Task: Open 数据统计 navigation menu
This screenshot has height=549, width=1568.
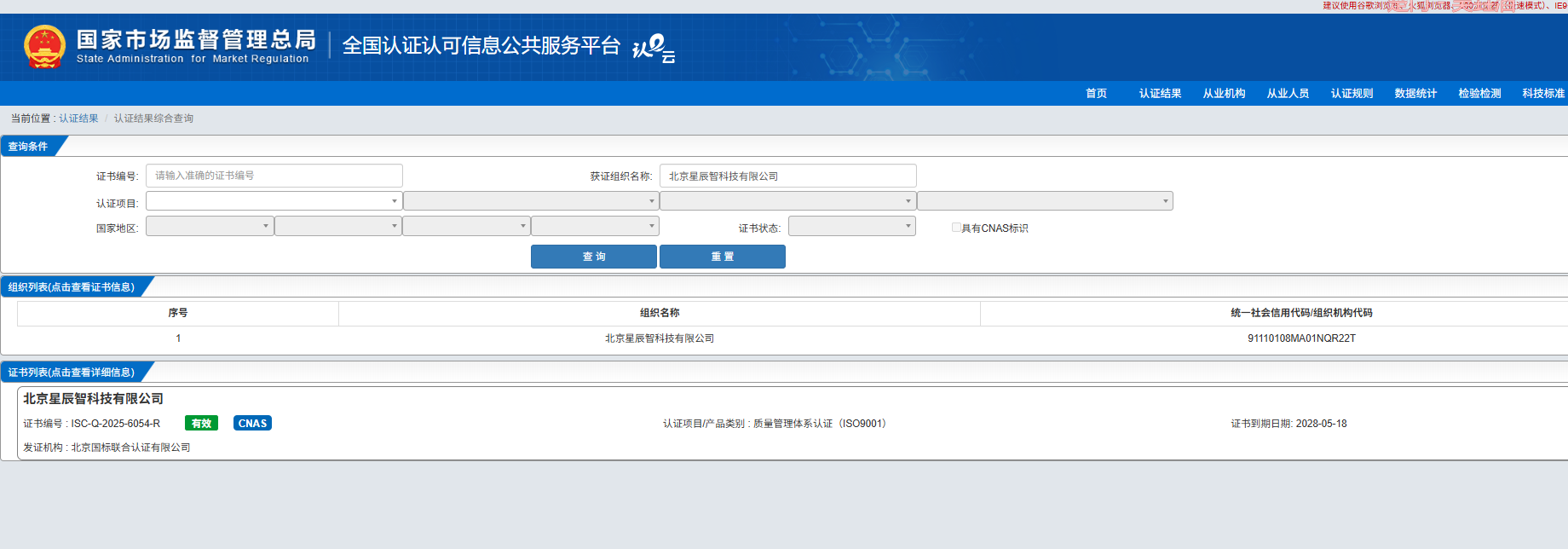Action: 1415,94
